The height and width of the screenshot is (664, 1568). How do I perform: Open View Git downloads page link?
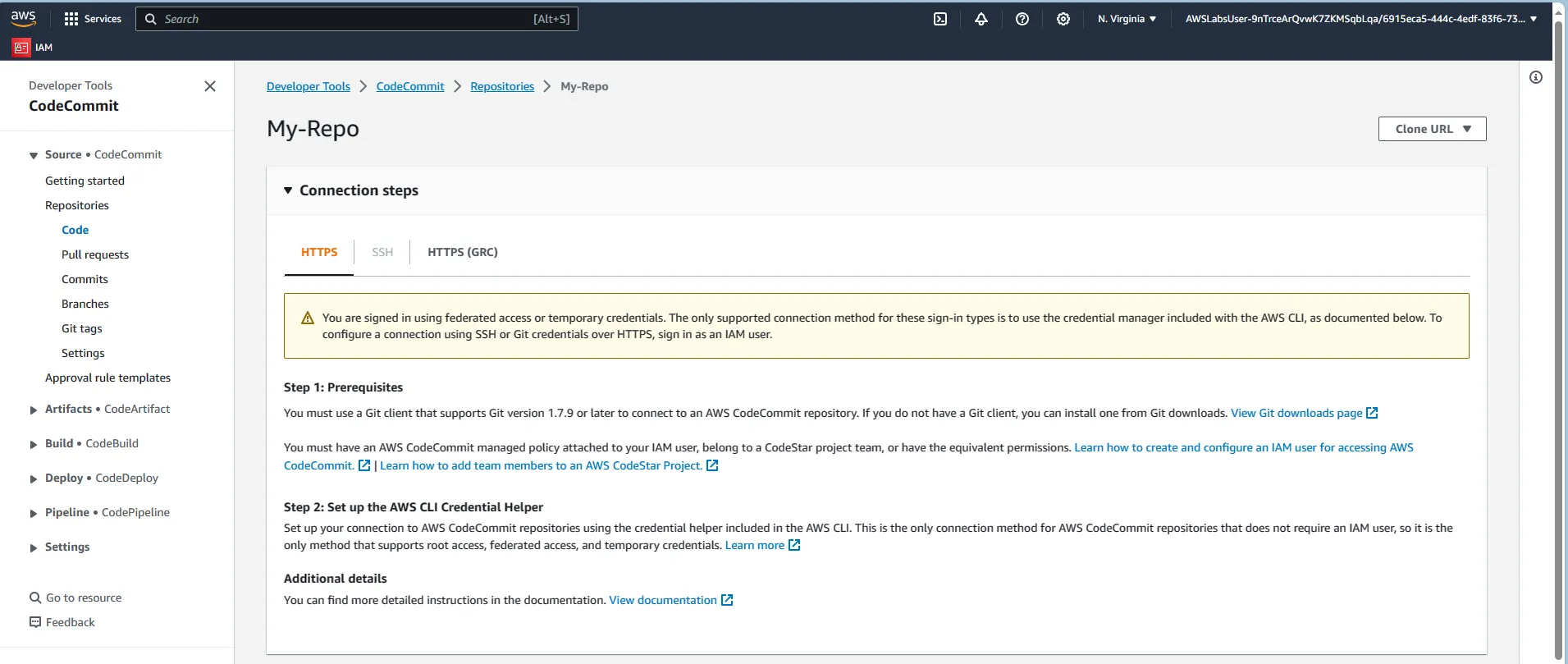(1304, 413)
